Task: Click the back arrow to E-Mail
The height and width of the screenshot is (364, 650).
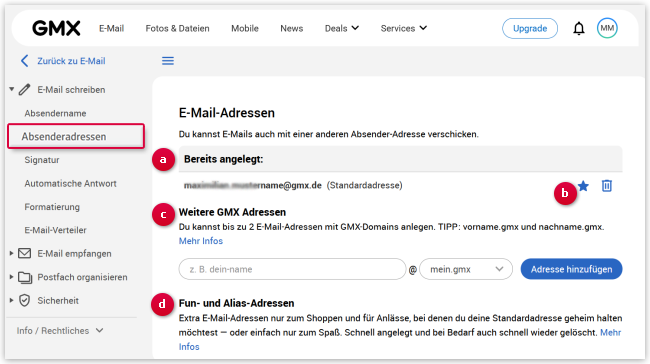Action: click(x=24, y=61)
